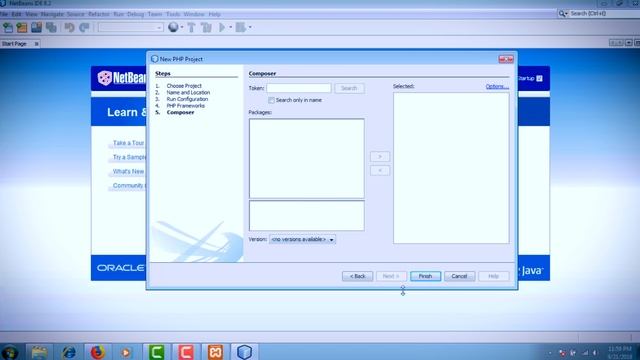The width and height of the screenshot is (640, 360).
Task: Open the Window menu
Action: tap(194, 14)
